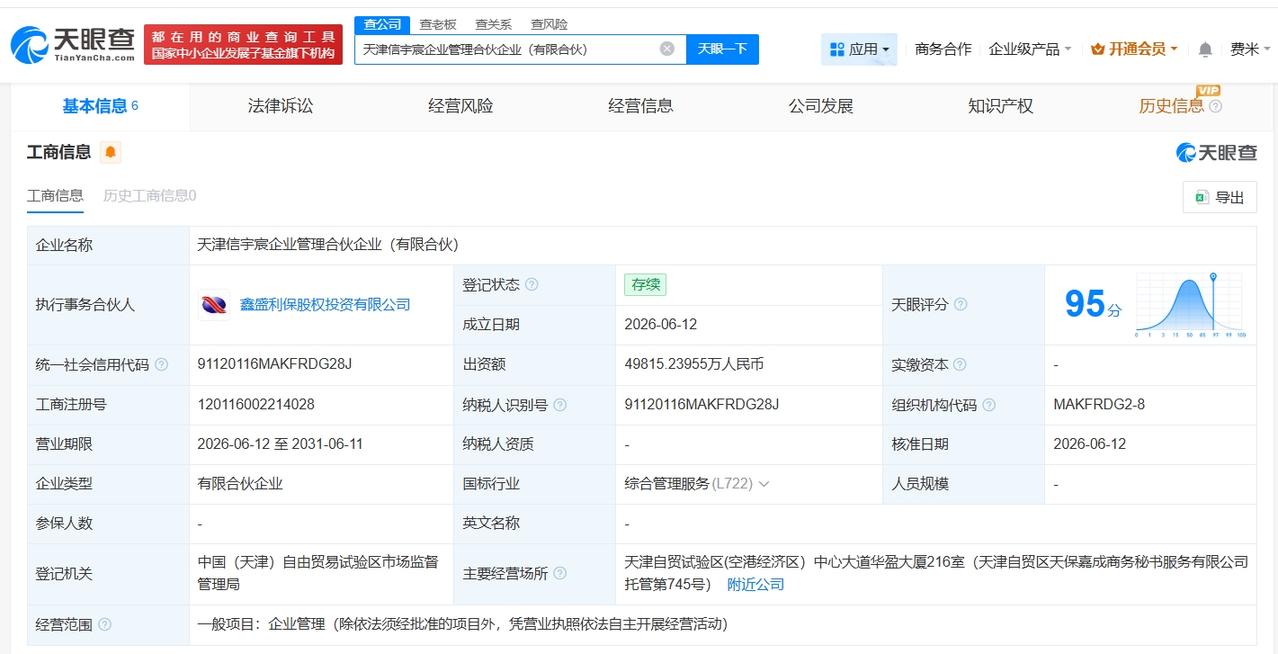Click help icon next to 纳税人识别号

(560, 405)
